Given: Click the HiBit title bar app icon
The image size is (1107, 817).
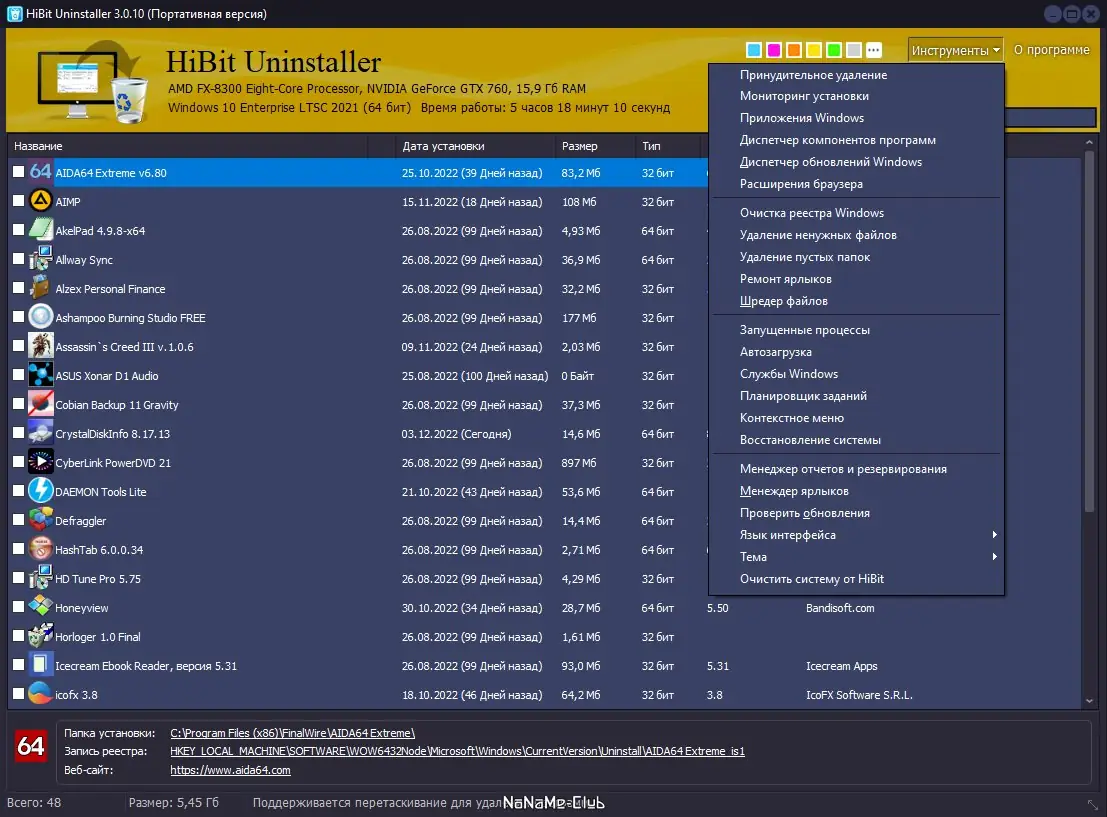Looking at the screenshot, I should pos(14,13).
